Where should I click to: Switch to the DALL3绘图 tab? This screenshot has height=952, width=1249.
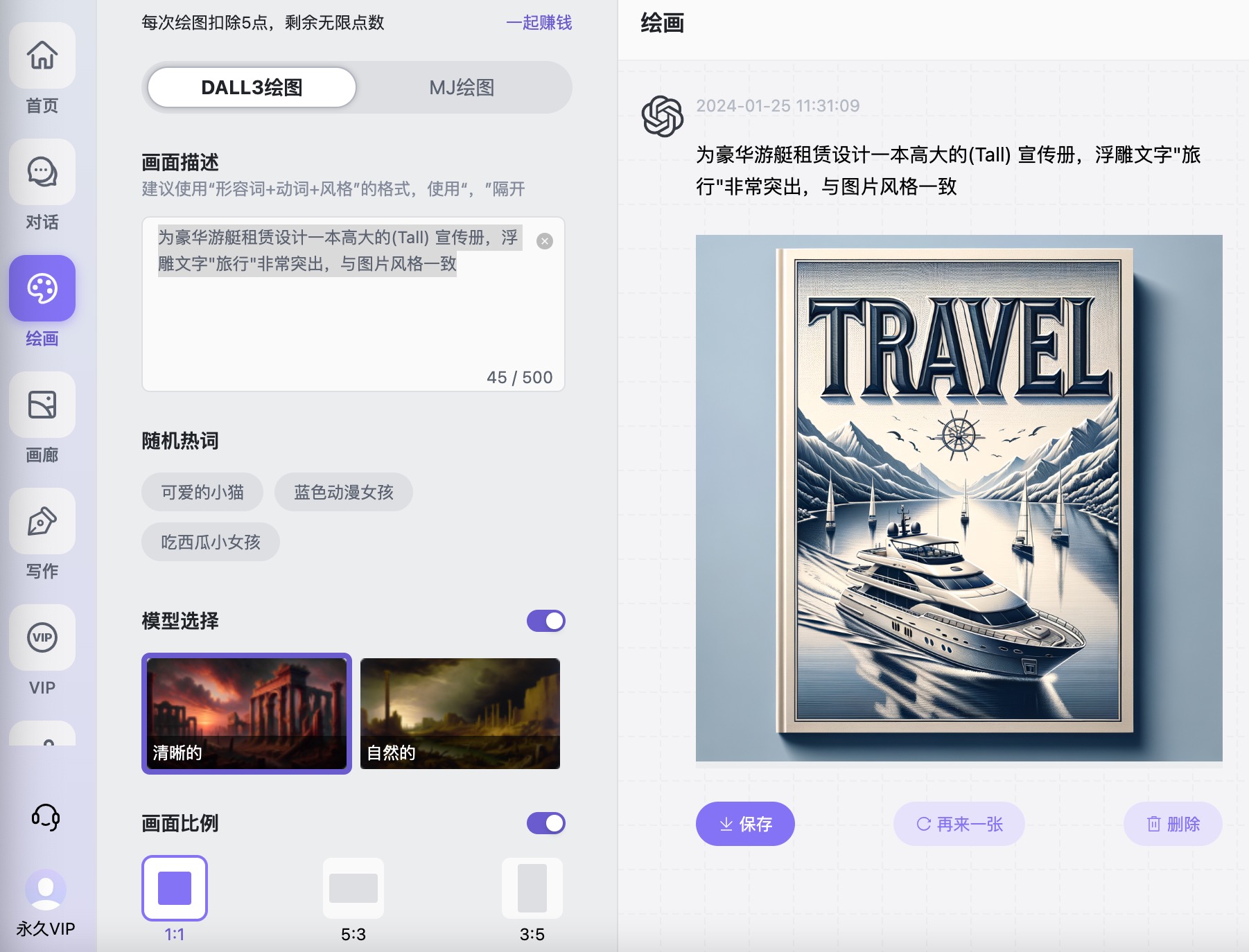pyautogui.click(x=252, y=87)
